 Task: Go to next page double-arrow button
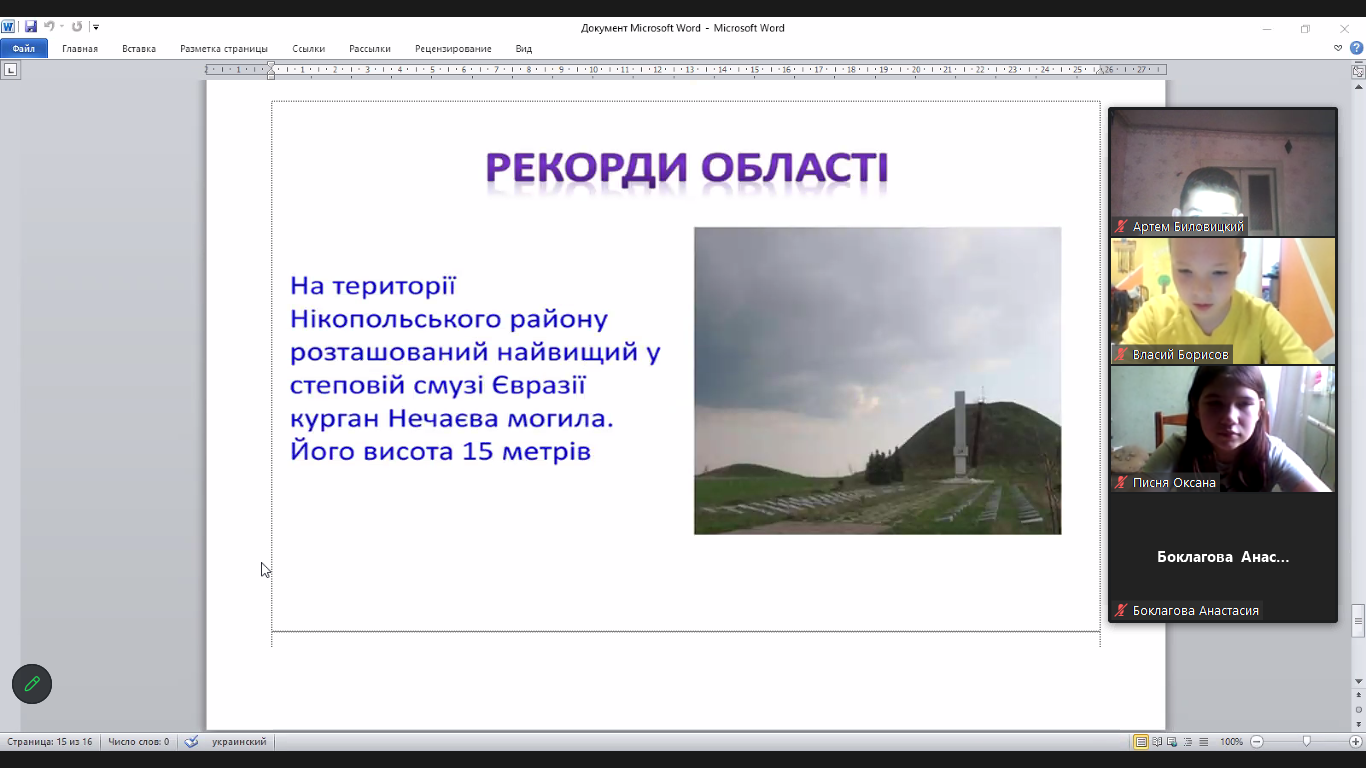[1358, 723]
